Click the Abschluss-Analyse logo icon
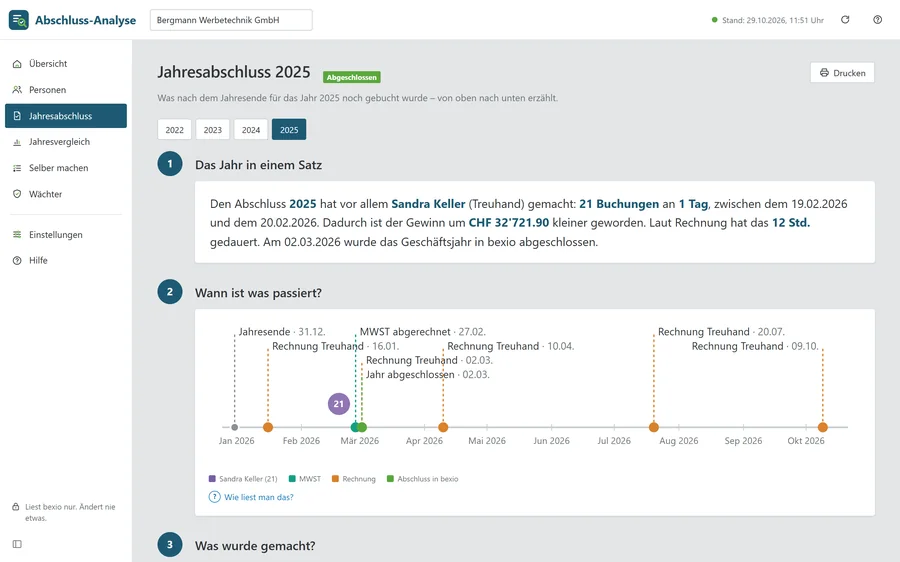The height and width of the screenshot is (562, 900). 18,20
